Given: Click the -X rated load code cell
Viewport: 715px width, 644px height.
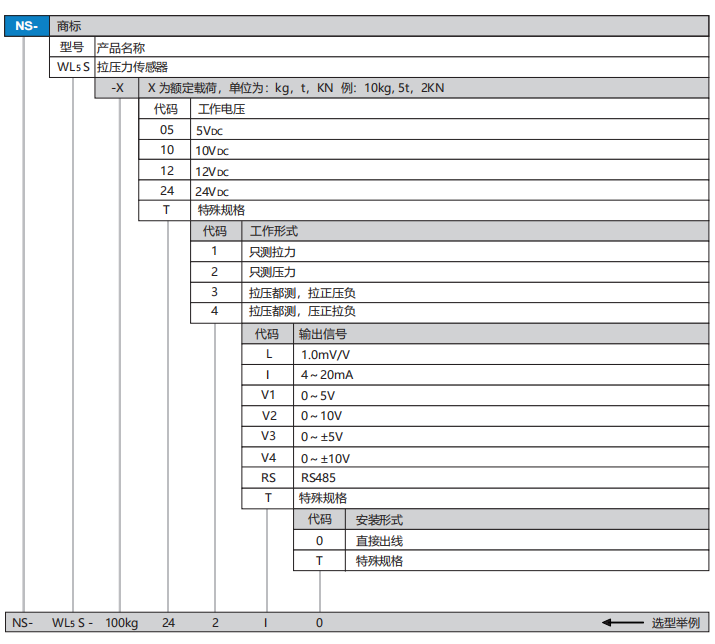Looking at the screenshot, I should [117, 88].
